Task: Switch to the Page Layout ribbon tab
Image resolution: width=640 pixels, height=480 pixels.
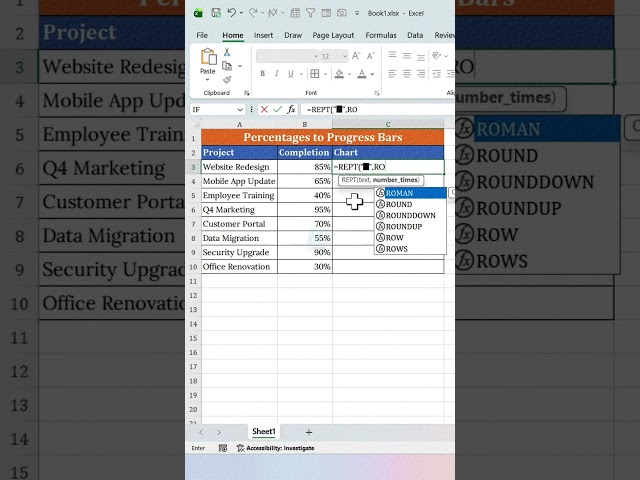Action: [333, 36]
